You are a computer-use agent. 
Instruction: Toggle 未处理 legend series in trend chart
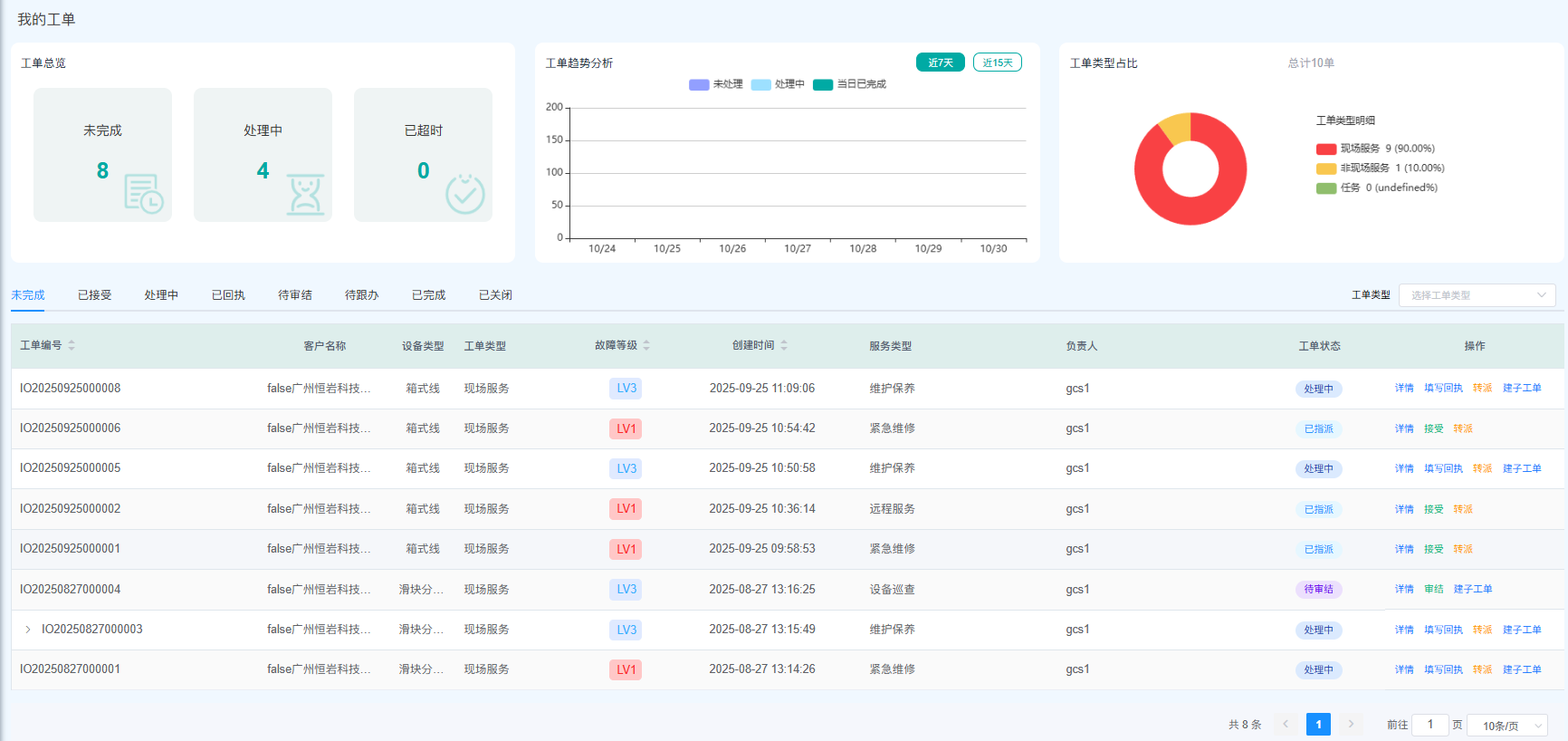pos(715,84)
